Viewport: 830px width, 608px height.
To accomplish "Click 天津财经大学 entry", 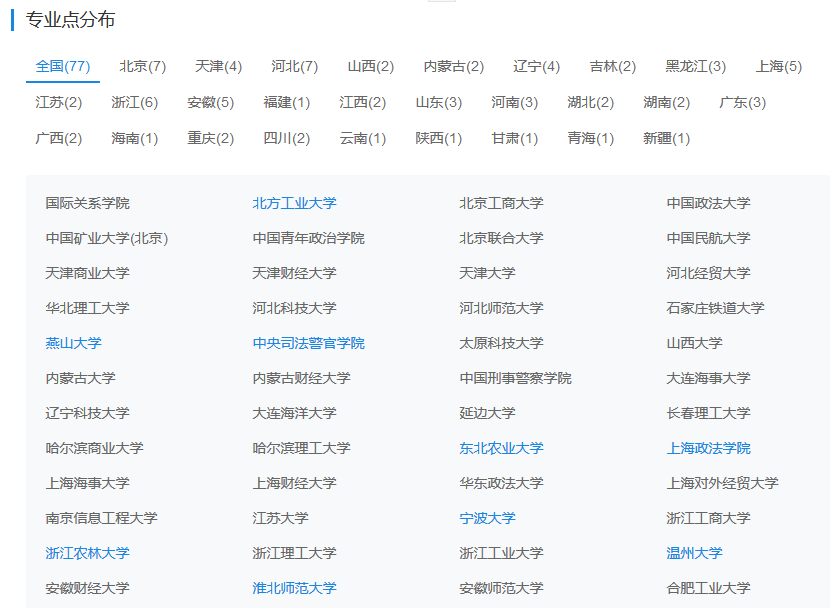I will tap(294, 273).
